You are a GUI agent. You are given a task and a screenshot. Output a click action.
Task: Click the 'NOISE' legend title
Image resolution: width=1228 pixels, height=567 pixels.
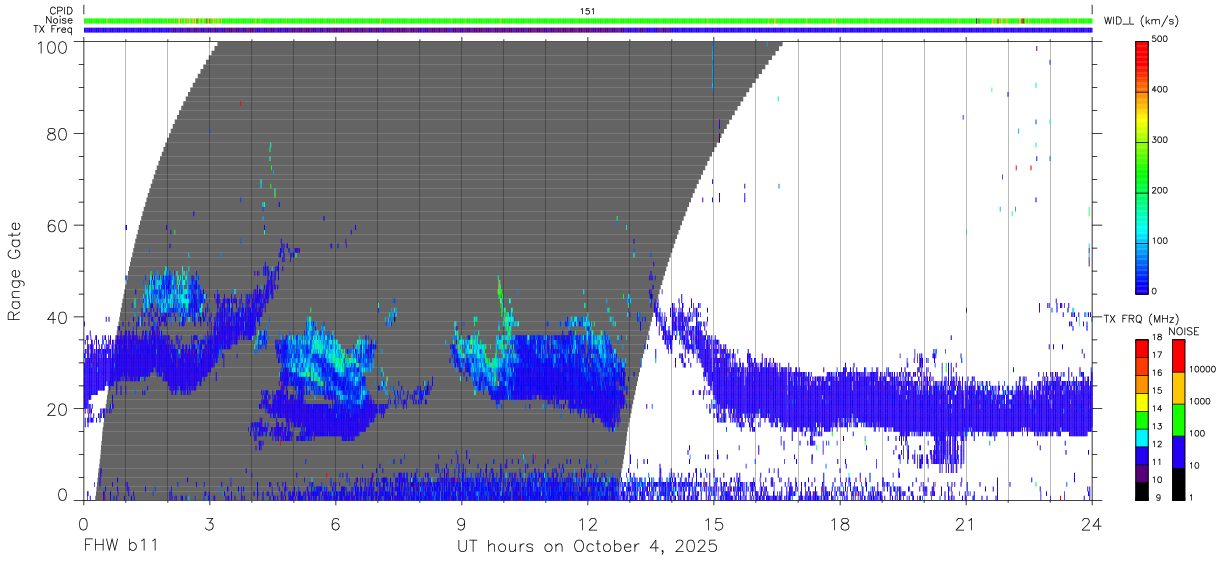pos(1184,331)
